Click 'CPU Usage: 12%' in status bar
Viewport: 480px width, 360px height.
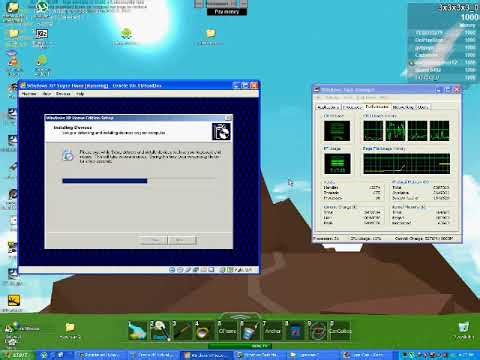tap(365, 238)
